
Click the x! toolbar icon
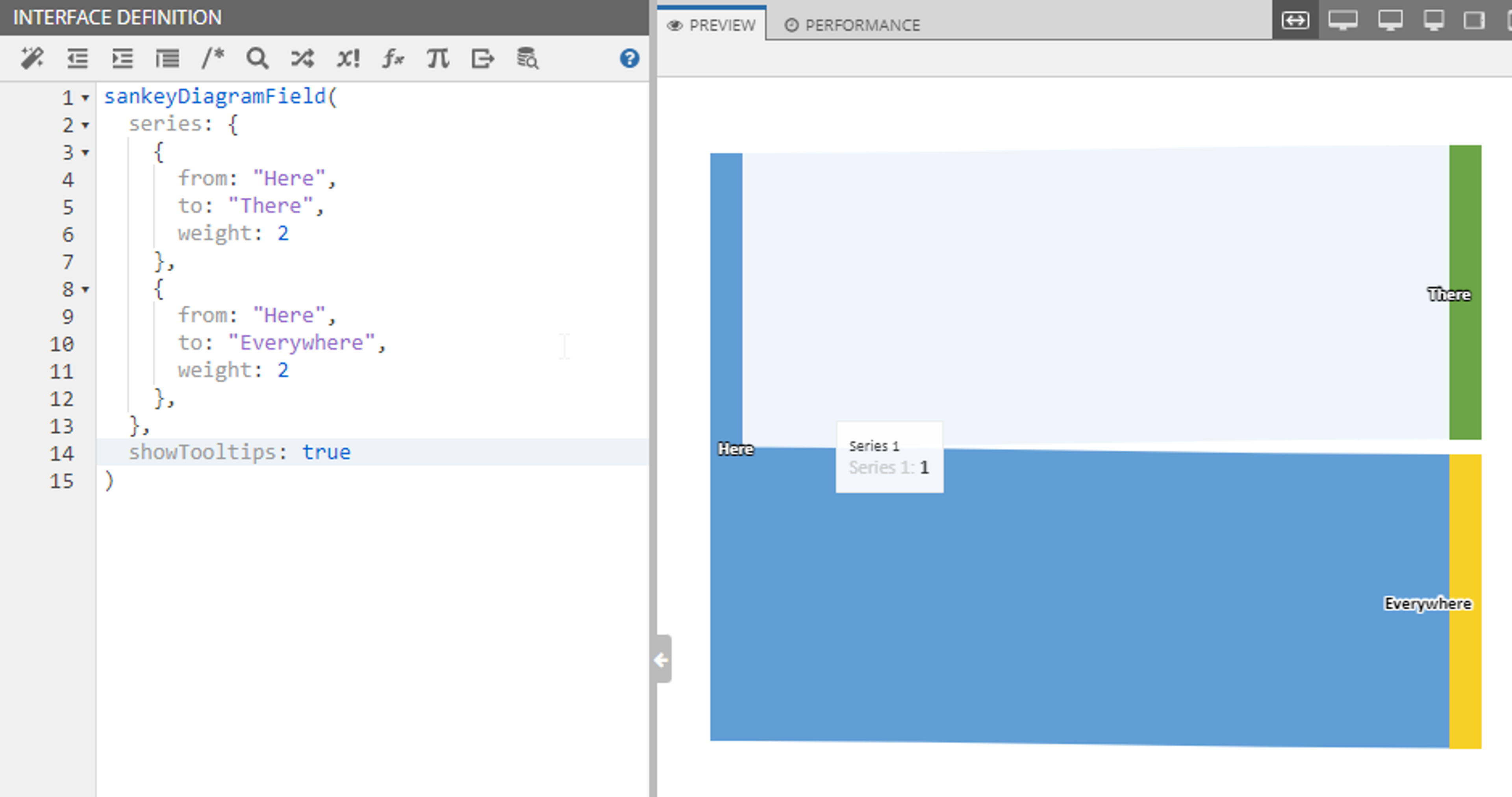tap(348, 58)
